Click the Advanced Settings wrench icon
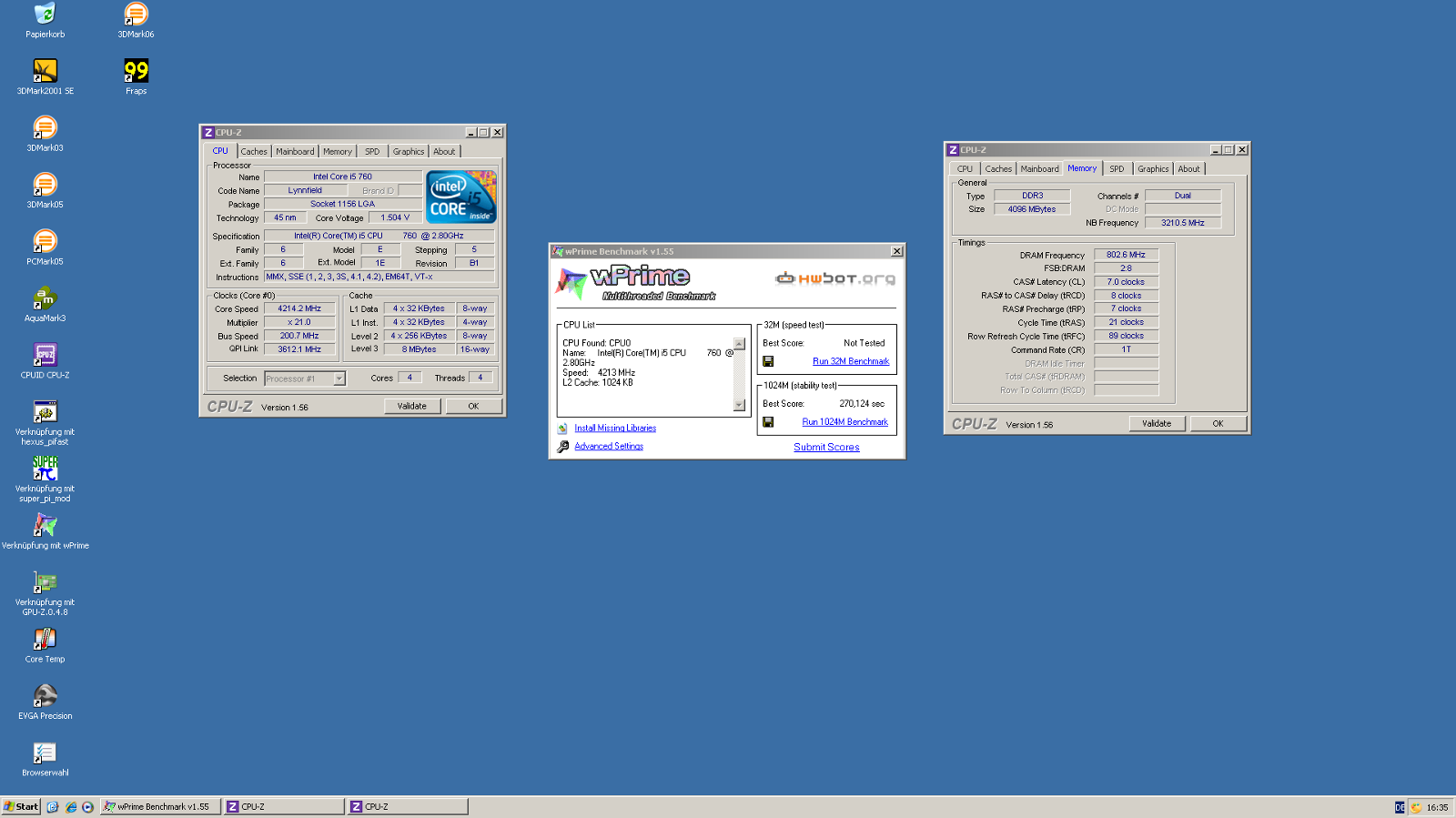 (562, 447)
